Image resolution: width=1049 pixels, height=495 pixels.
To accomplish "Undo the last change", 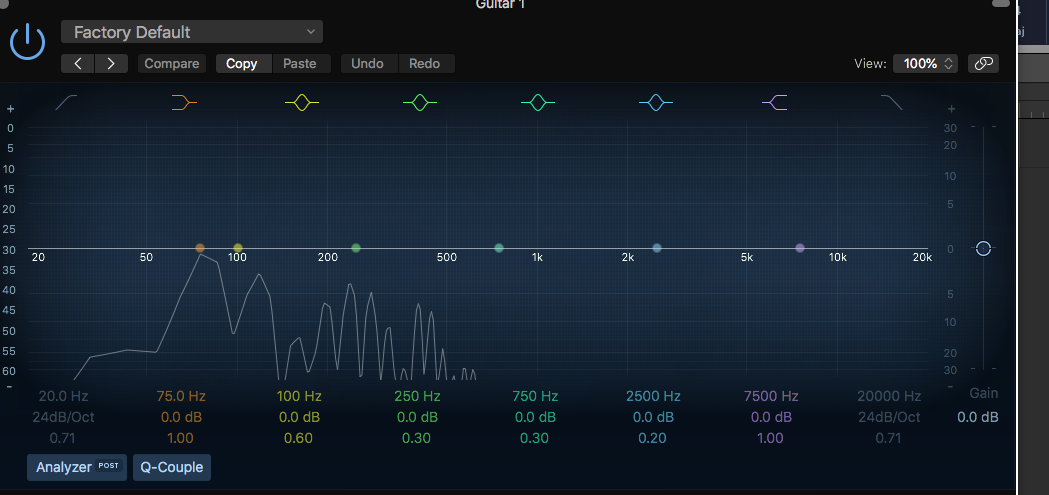I will click(367, 64).
